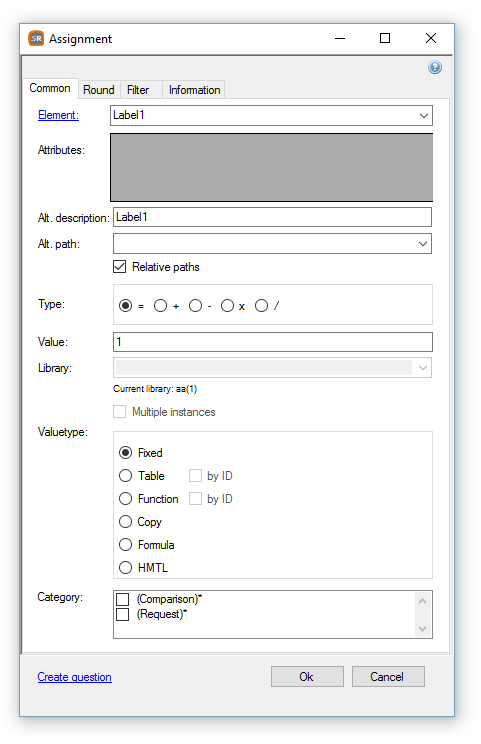The width and height of the screenshot is (481, 744).
Task: Open the Filter tab
Action: pyautogui.click(x=138, y=90)
